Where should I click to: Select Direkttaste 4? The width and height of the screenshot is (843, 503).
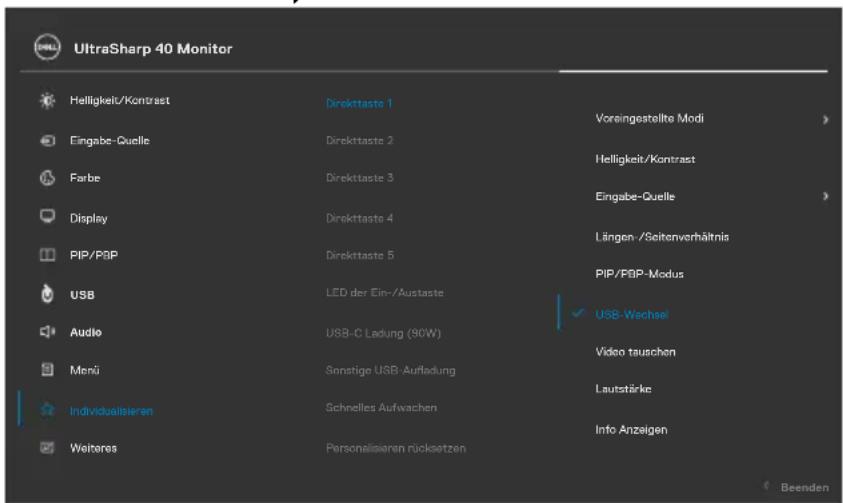point(360,219)
